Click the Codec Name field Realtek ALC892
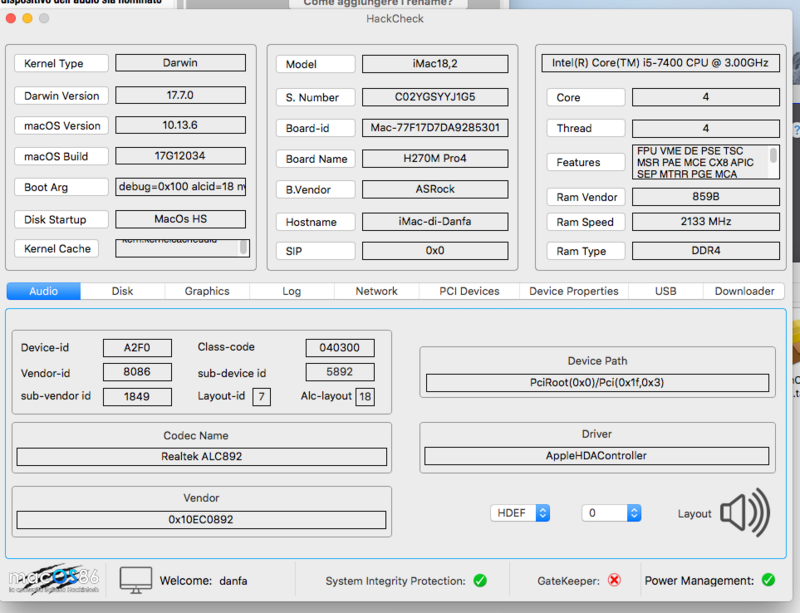 202,456
